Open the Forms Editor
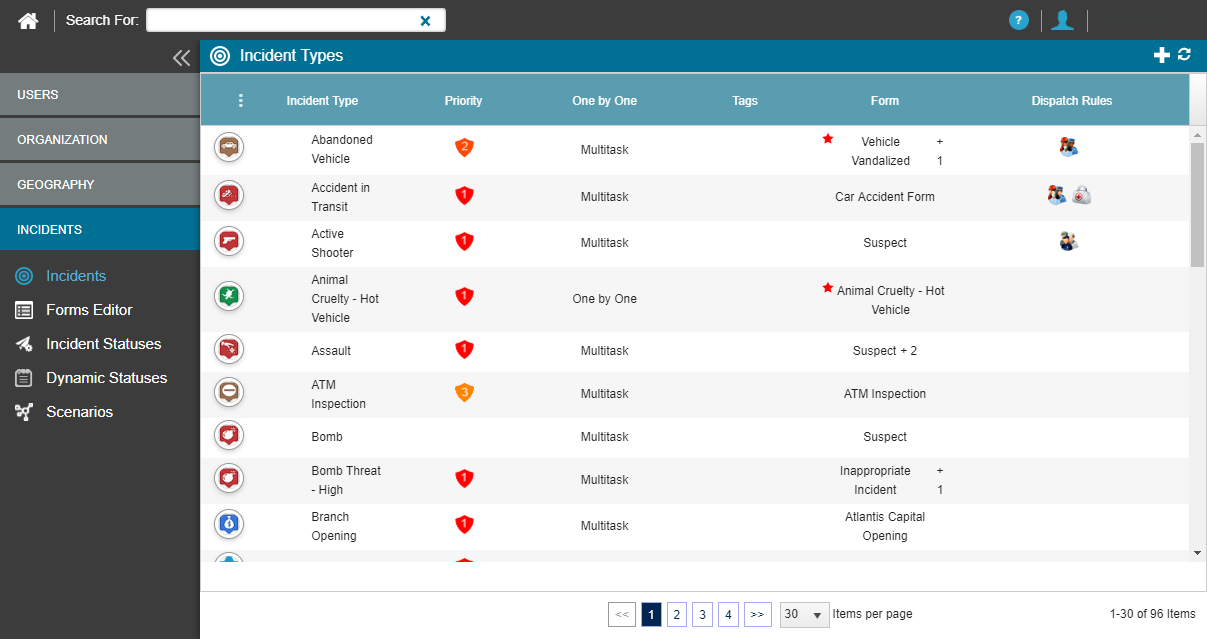1207x639 pixels. coord(89,310)
